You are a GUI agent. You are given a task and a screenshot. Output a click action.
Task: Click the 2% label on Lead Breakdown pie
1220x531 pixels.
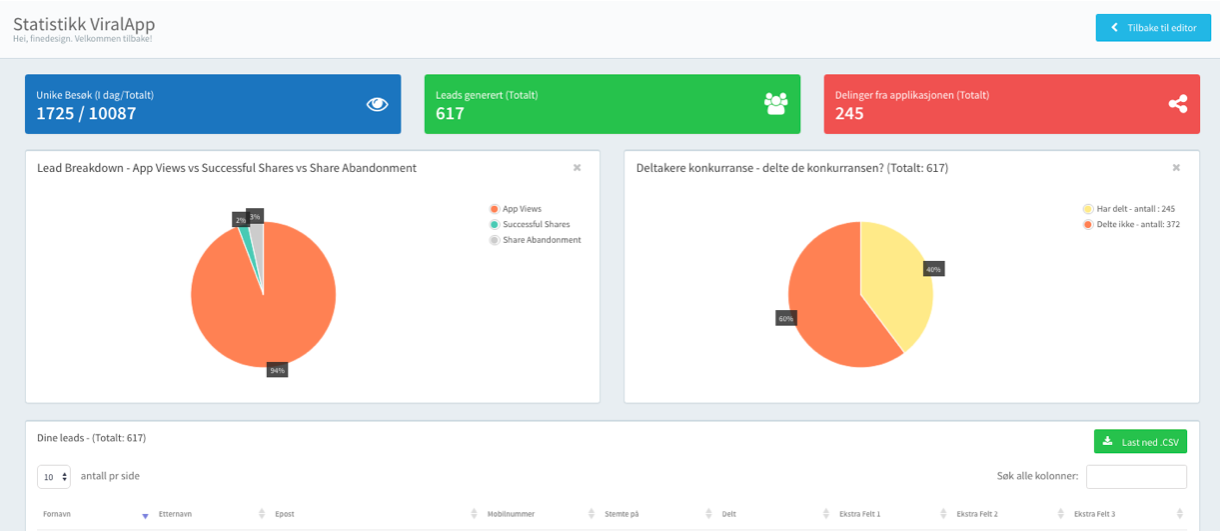tap(240, 219)
